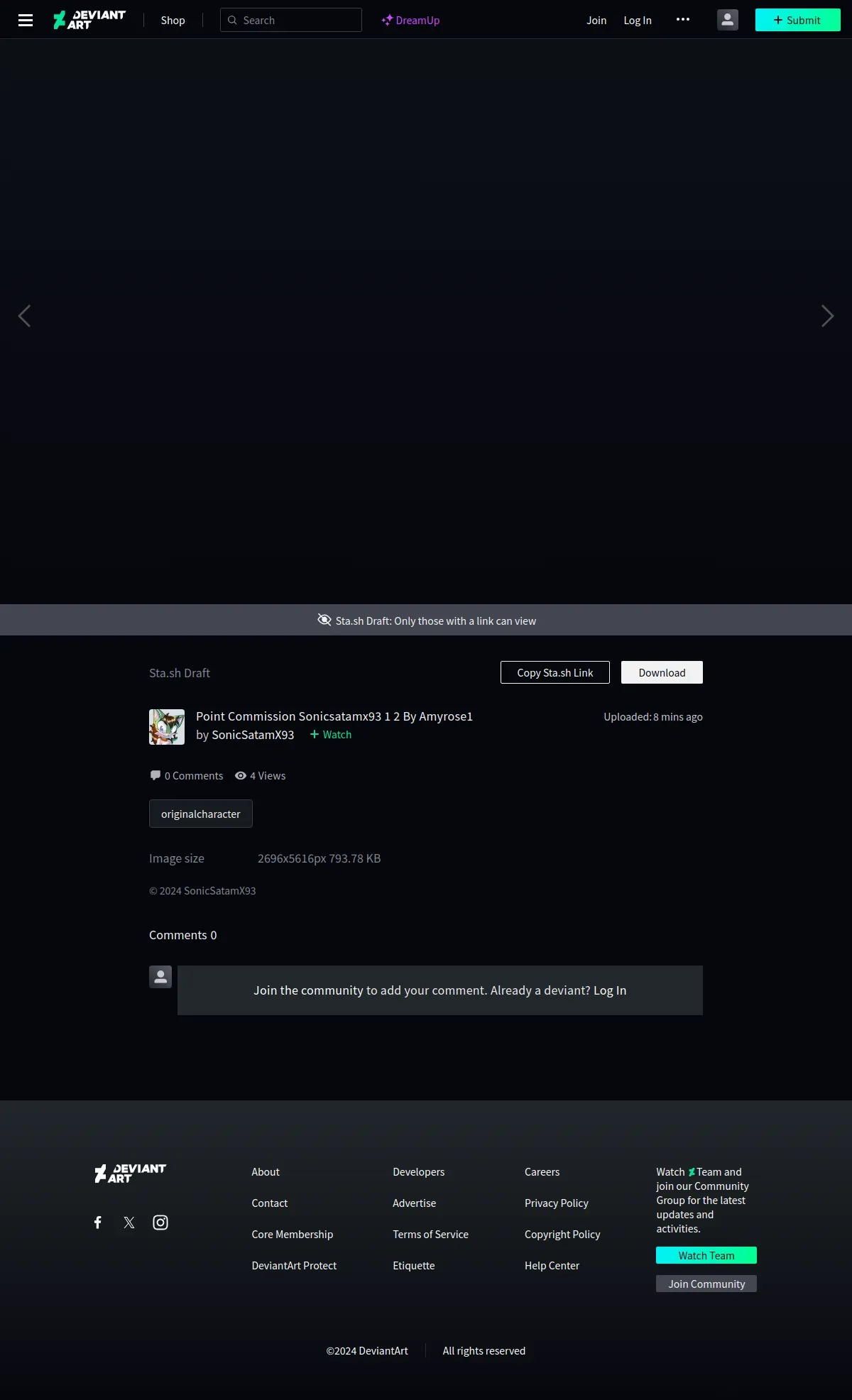Open DeviantArt Facebook page icon
This screenshot has height=1400, width=852.
98,1222
